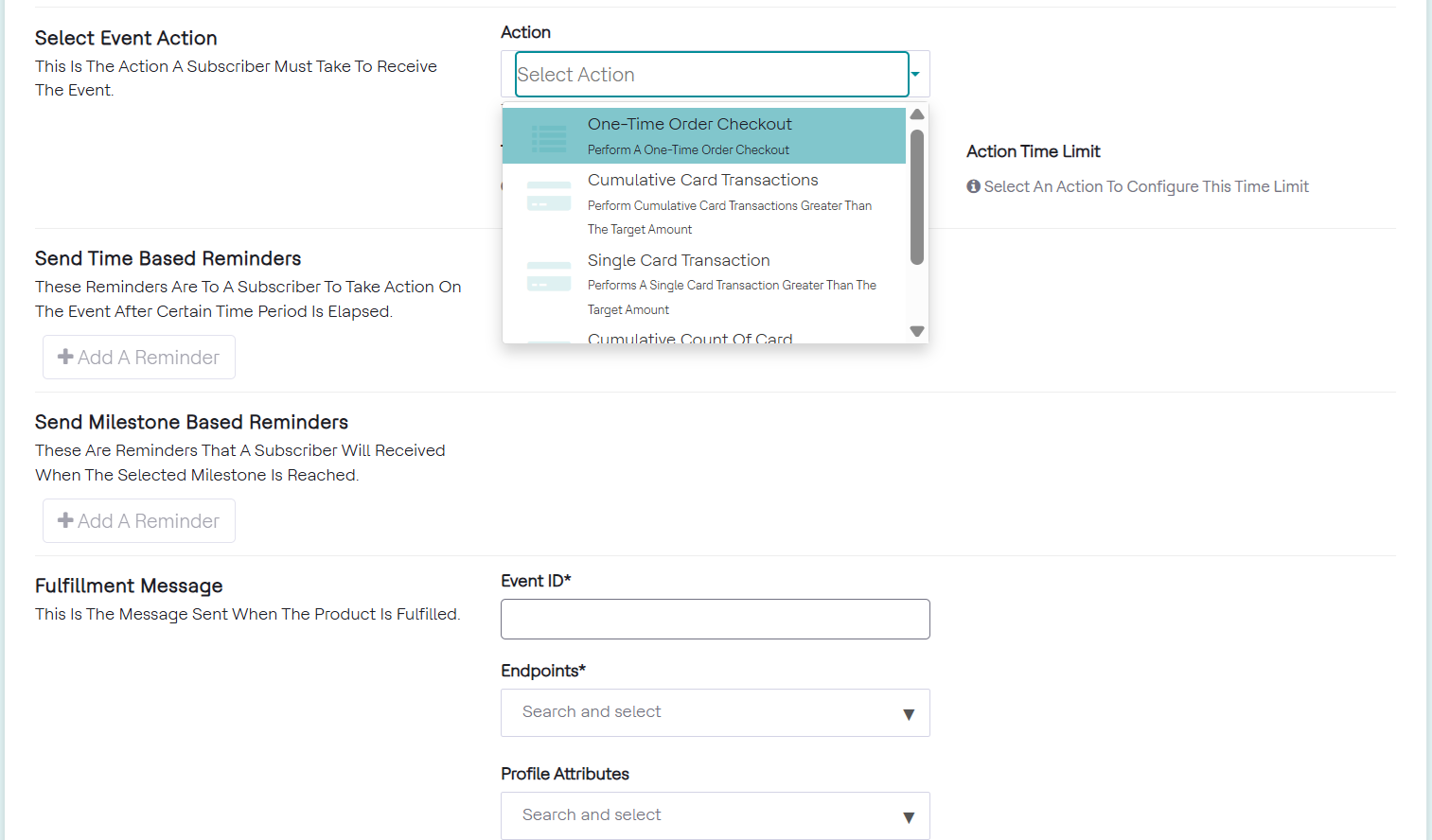Click the plus icon in the Time Based reminder button
The width and height of the screenshot is (1432, 840).
pos(65,357)
